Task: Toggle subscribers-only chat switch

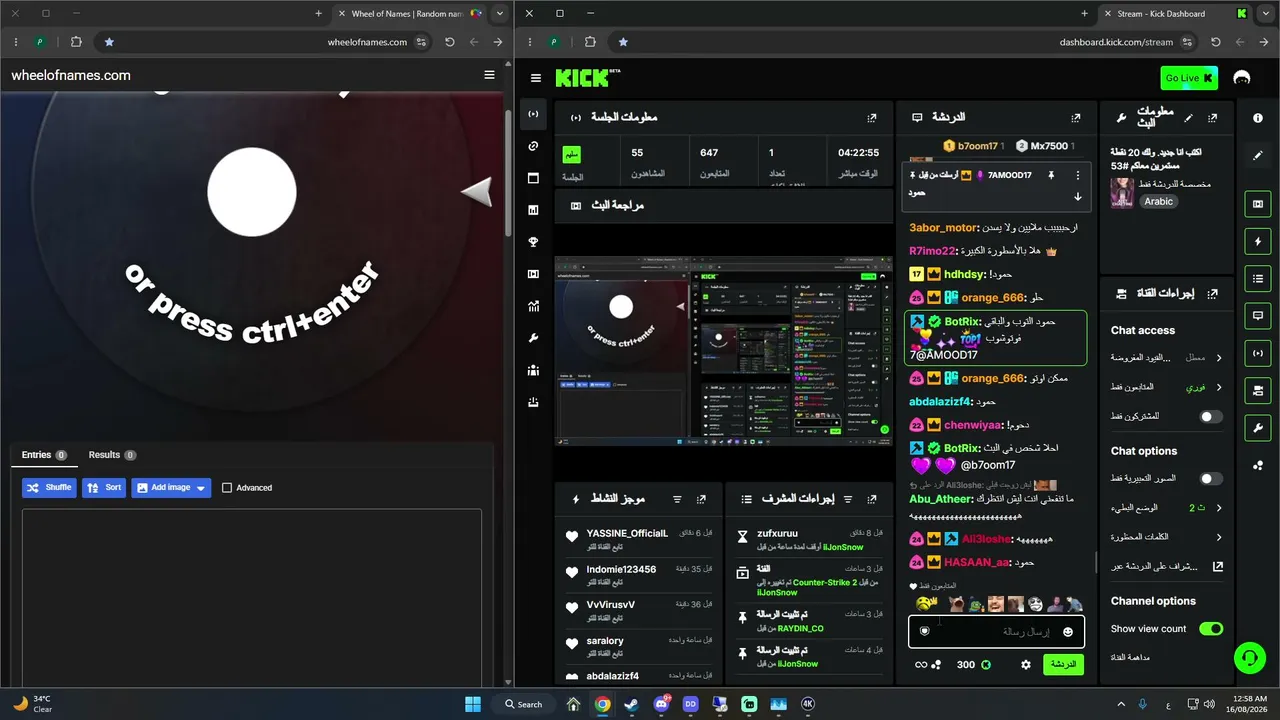Action: [x=1211, y=416]
